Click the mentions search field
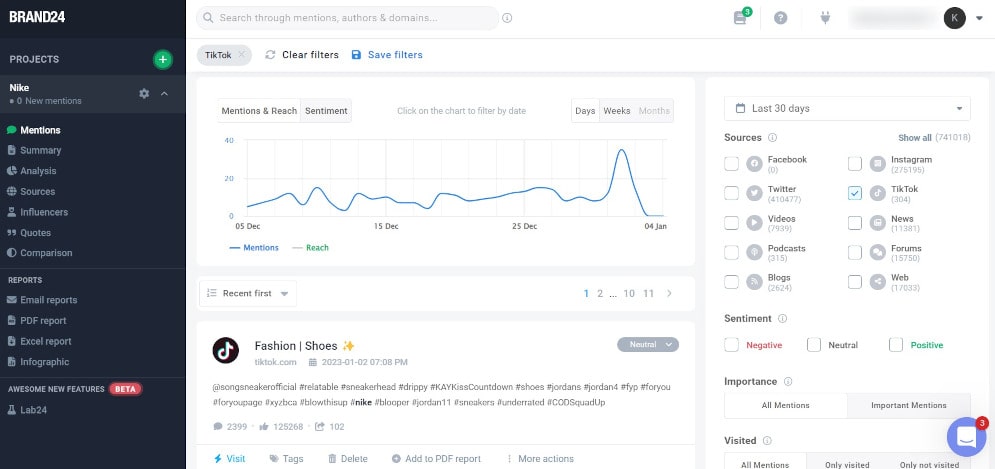The image size is (995, 469). point(350,18)
